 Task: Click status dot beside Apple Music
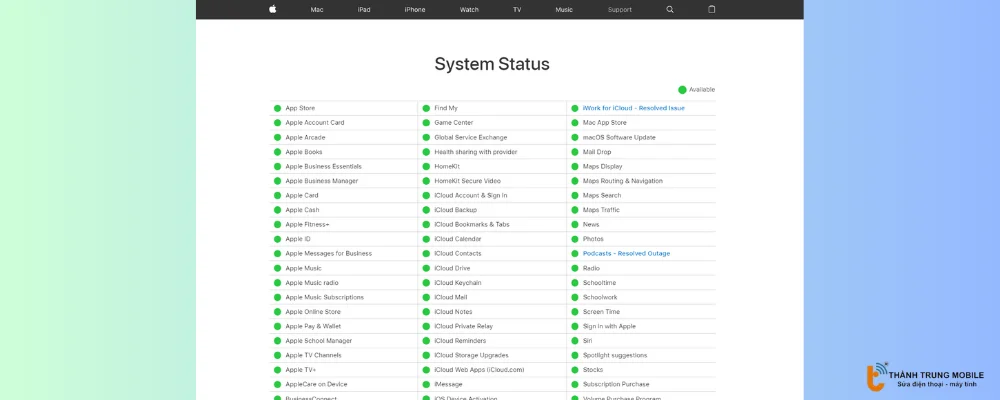coord(277,268)
